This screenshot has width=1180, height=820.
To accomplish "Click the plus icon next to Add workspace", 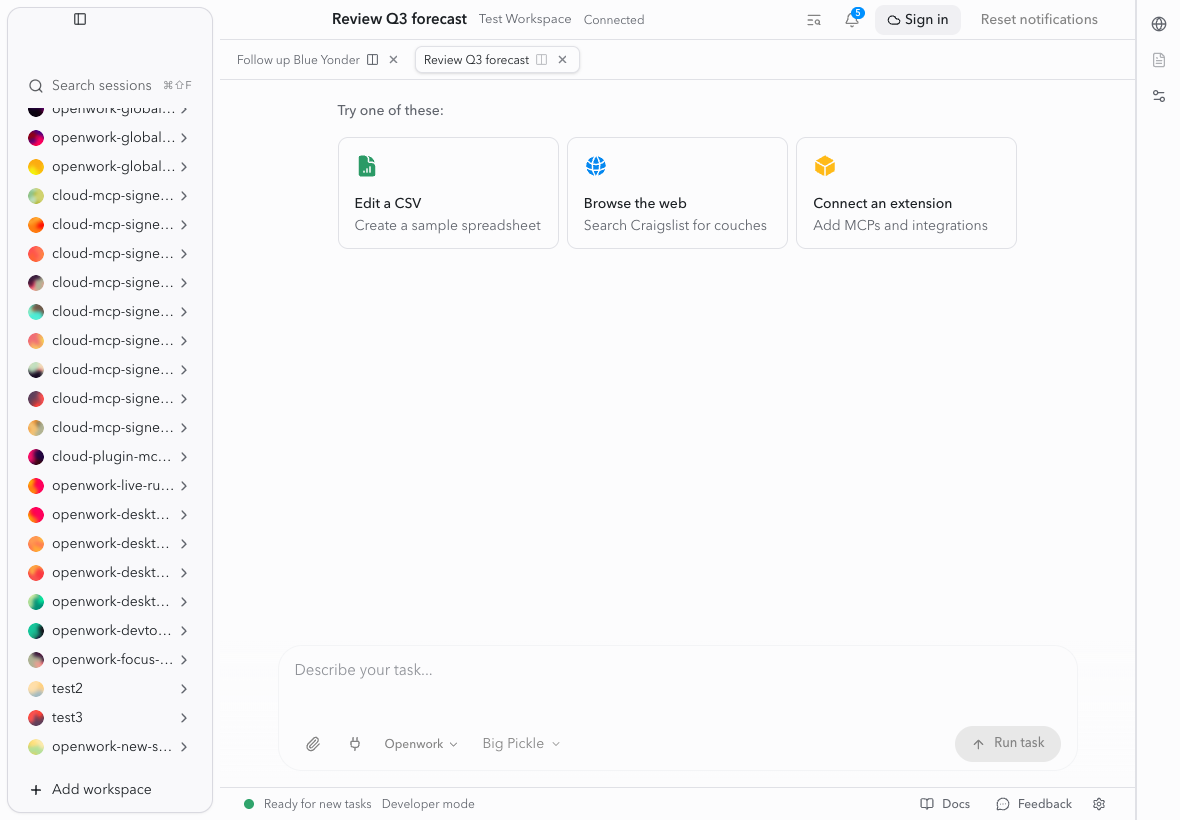I will point(35,790).
